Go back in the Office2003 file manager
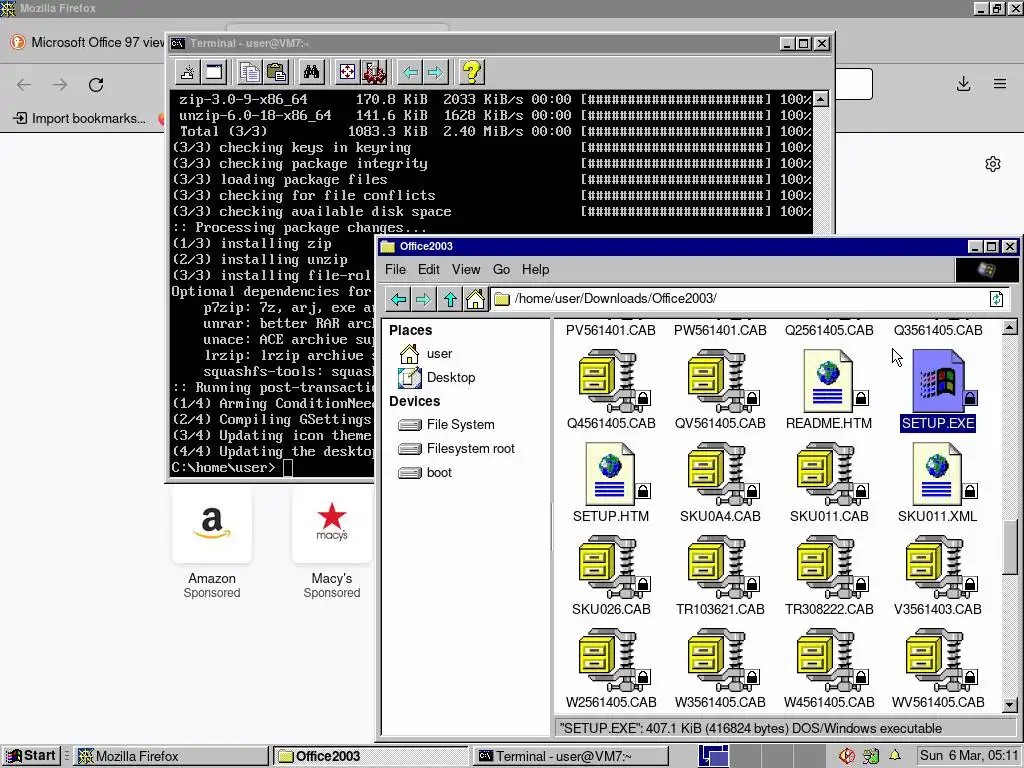This screenshot has height=768, width=1024. (398, 300)
